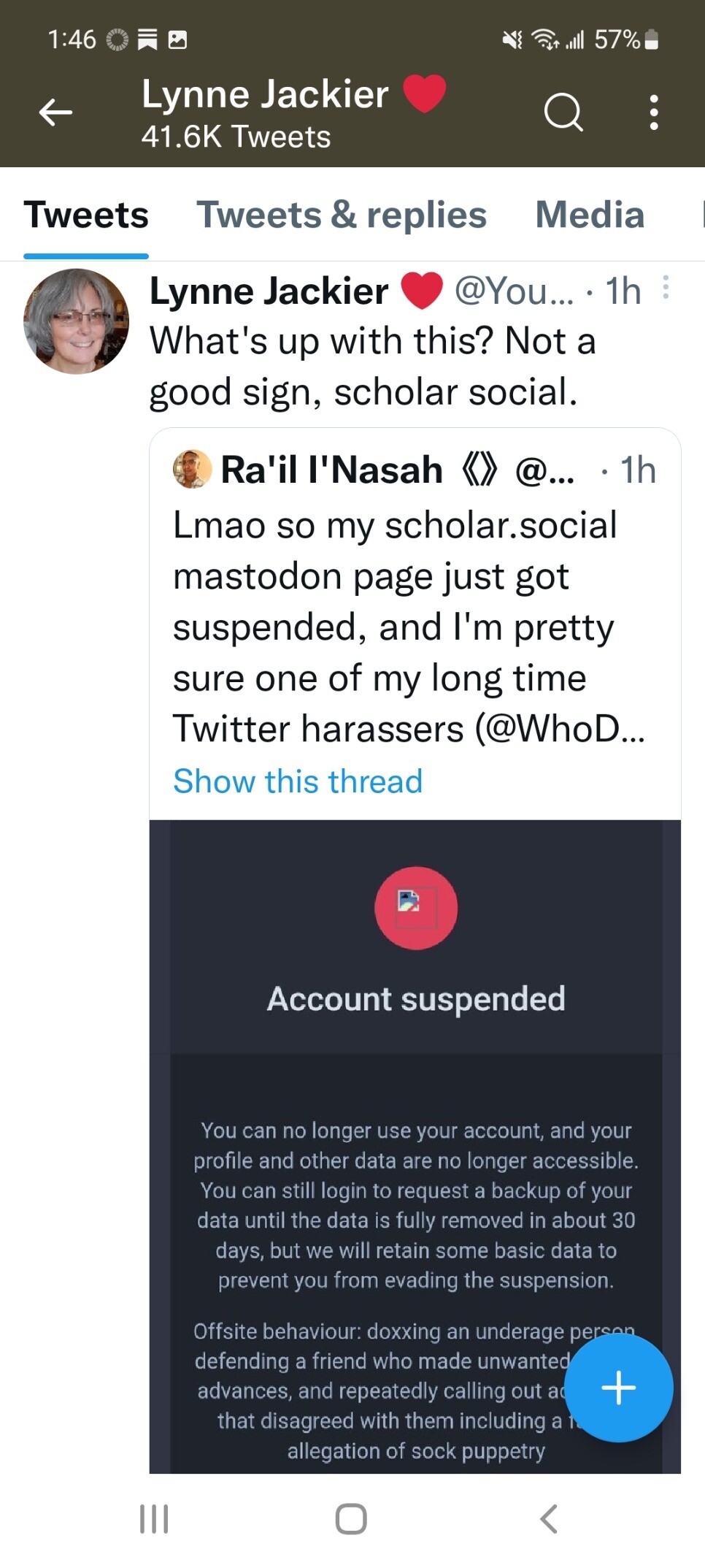
Task: Open the Account suspended screenshot image
Action: tap(415, 1169)
